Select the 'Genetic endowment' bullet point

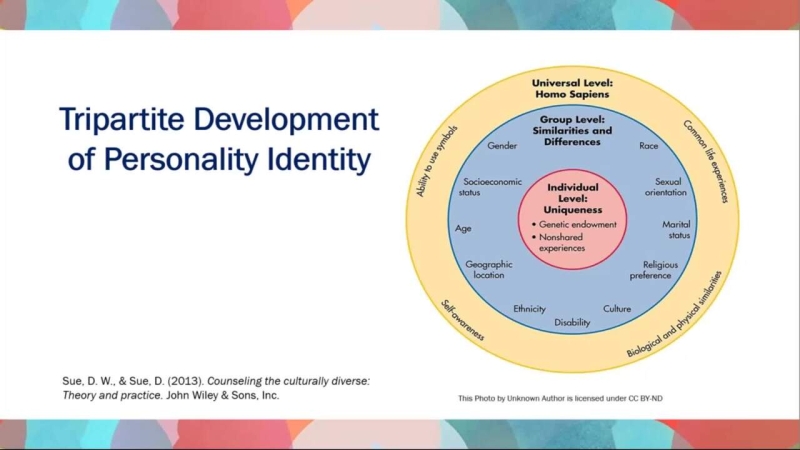click(577, 225)
